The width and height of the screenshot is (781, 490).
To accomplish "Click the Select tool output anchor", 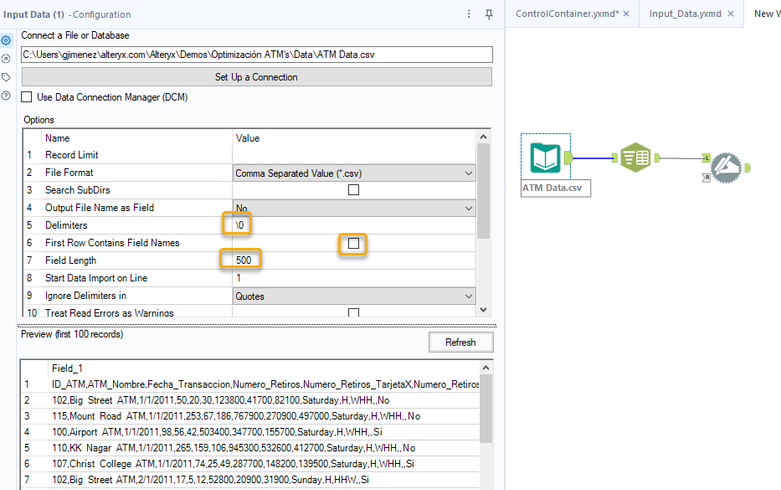I will pos(657,158).
